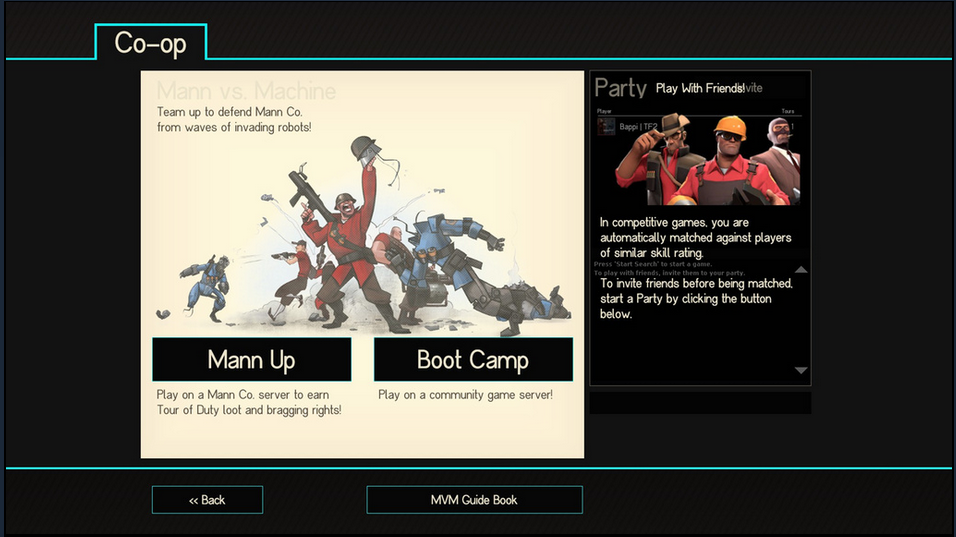Click the Play With Friends! label

click(x=700, y=88)
